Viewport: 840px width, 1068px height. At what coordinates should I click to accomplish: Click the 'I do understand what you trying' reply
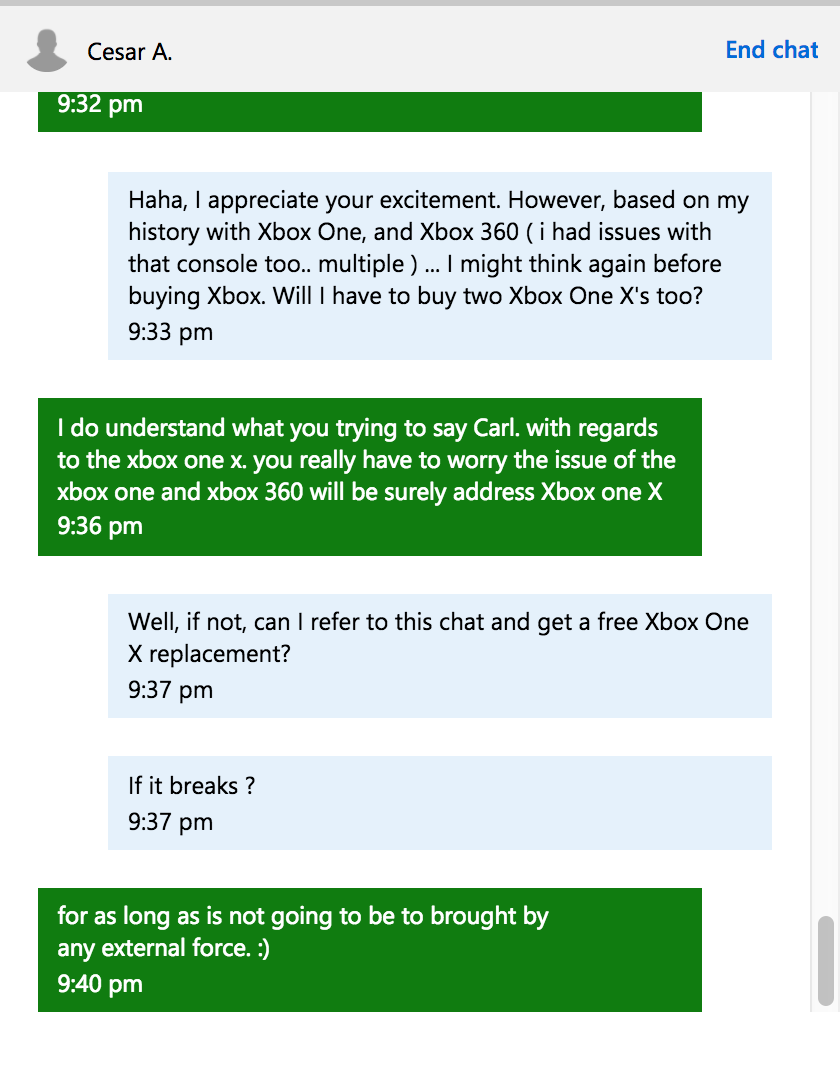369,477
